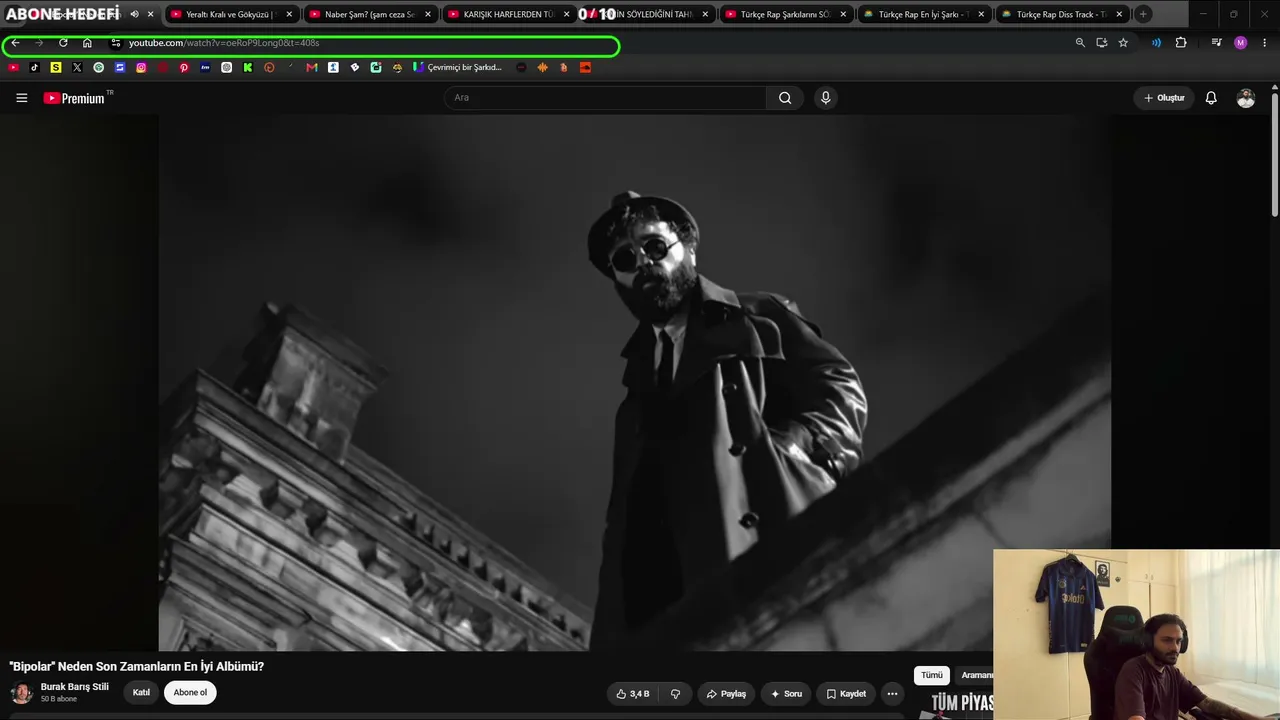This screenshot has height=720, width=1280.
Task: Open the green Kick bookmark
Action: click(248, 67)
